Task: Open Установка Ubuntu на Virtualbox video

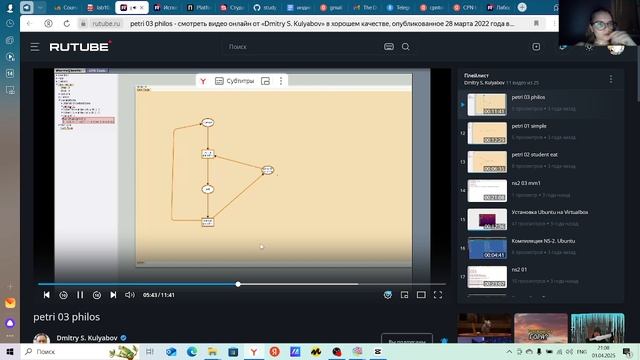Action: [541, 219]
